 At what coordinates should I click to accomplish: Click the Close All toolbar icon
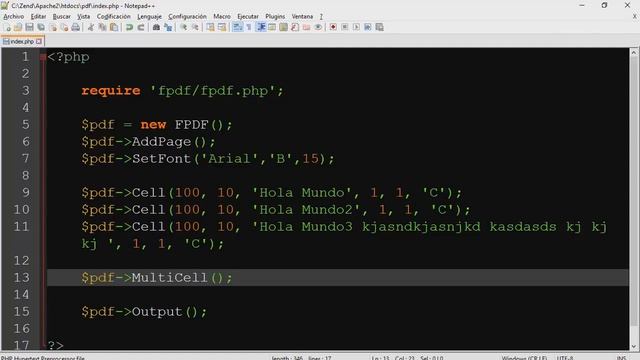pos(64,27)
